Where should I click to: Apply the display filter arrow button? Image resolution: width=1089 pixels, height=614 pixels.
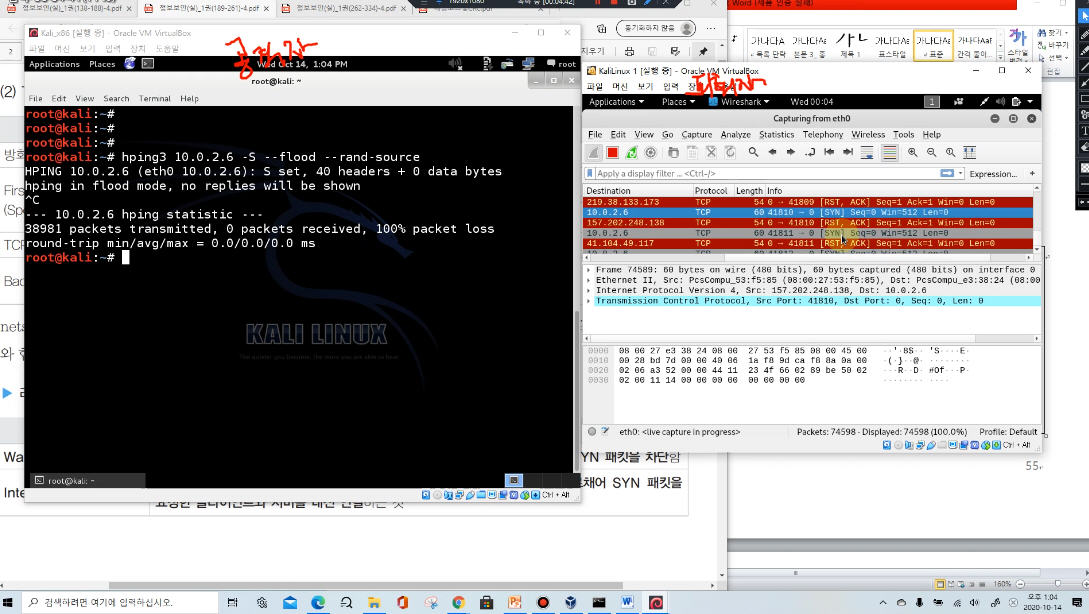point(947,174)
